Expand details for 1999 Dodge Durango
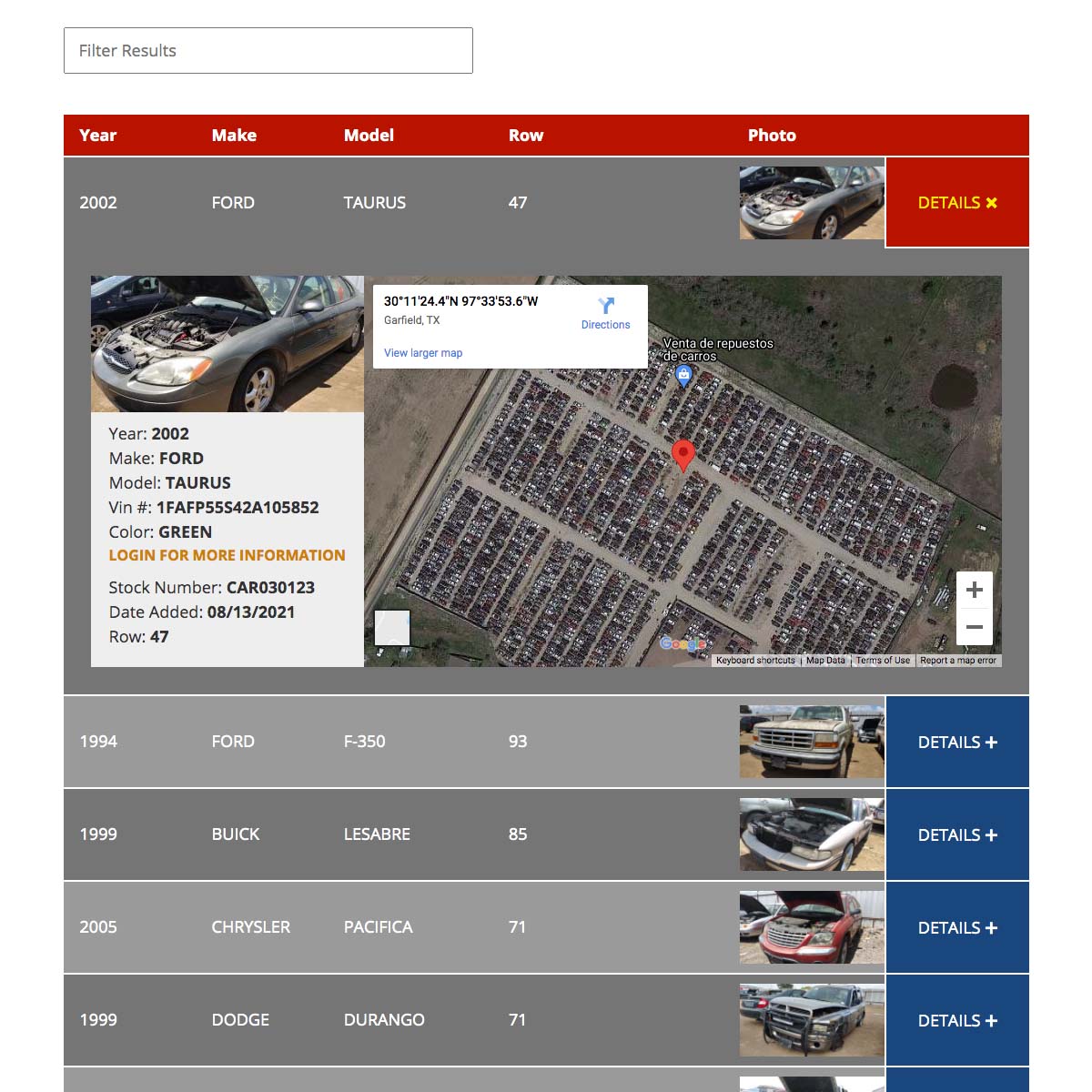The height and width of the screenshot is (1092, 1092). 957,1021
